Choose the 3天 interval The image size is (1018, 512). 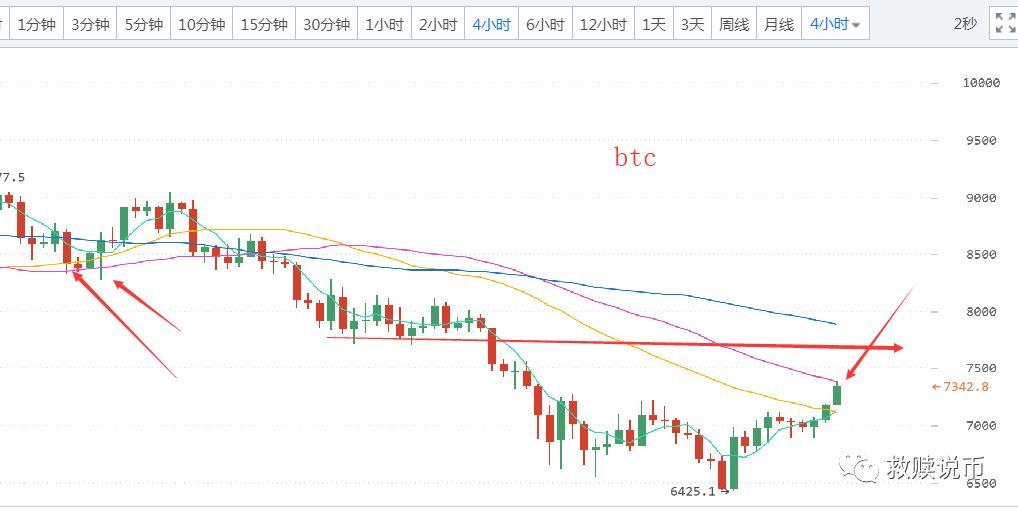pyautogui.click(x=692, y=24)
